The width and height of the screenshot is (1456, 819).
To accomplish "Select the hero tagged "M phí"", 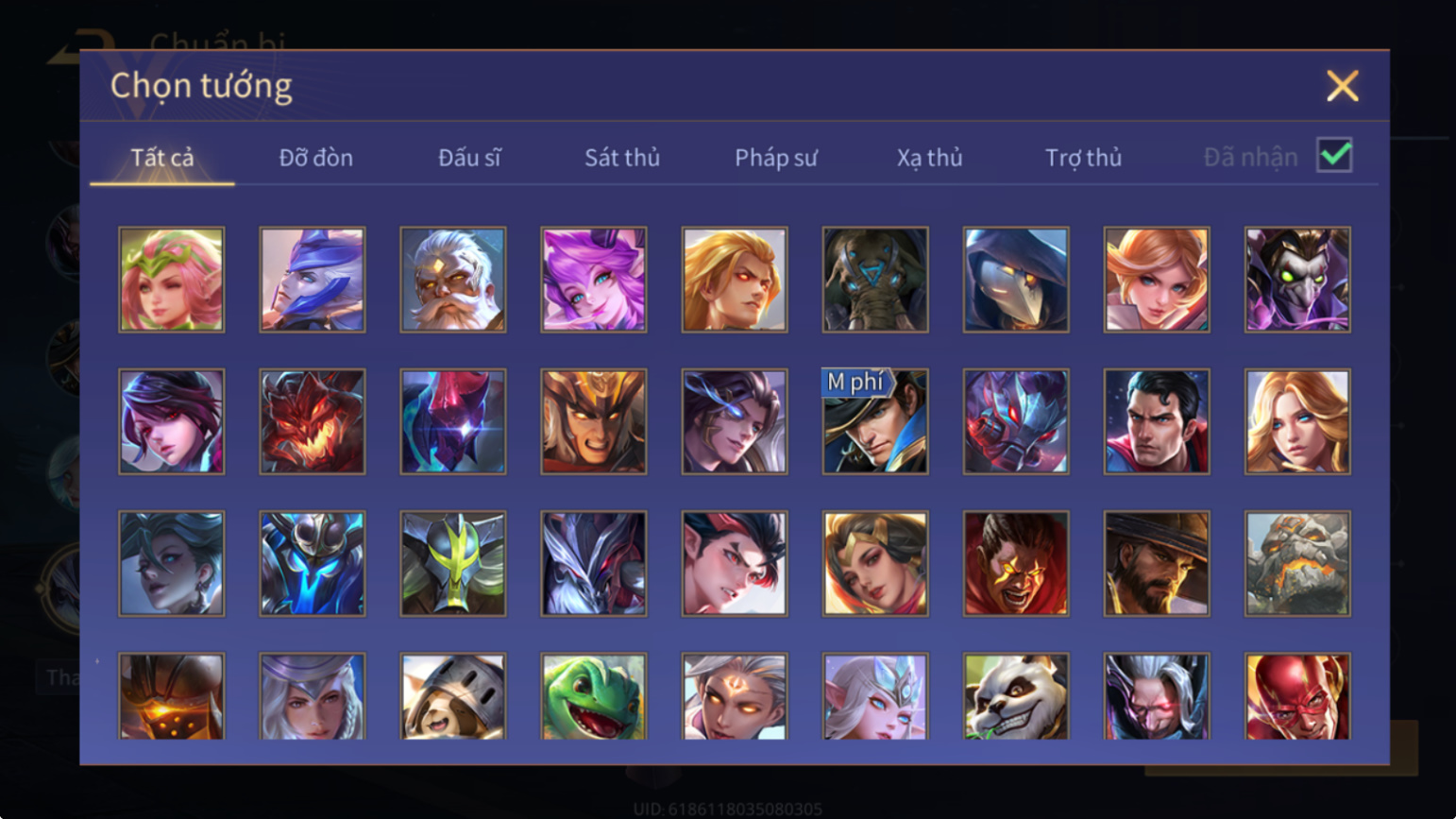I will 874,421.
